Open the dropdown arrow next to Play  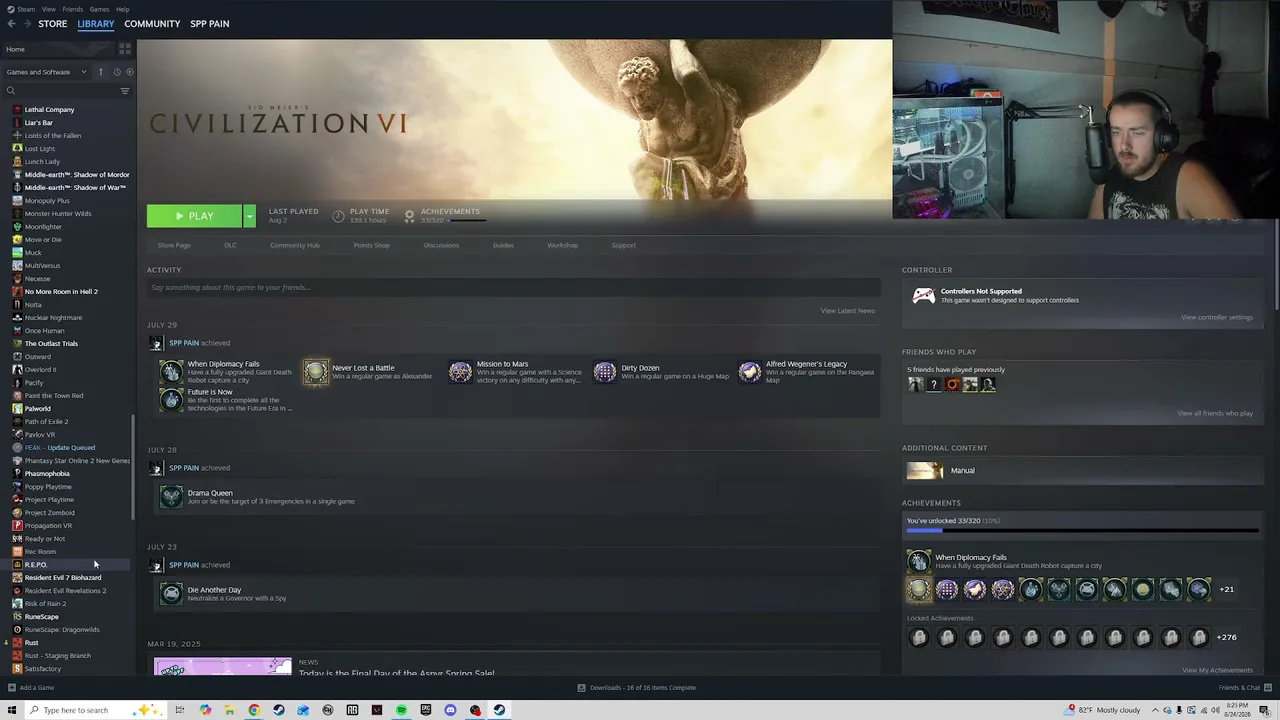click(249, 216)
